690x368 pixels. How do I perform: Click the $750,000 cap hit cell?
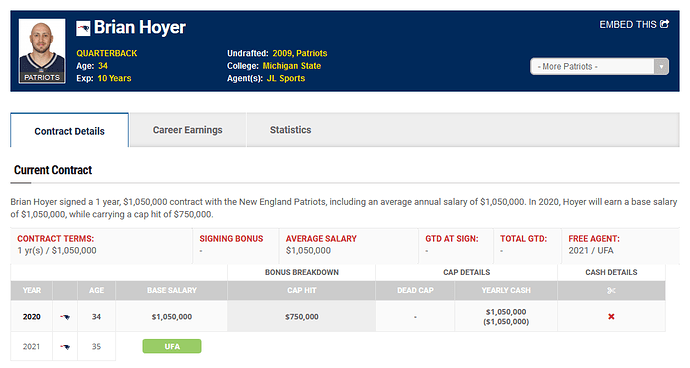[x=301, y=316]
